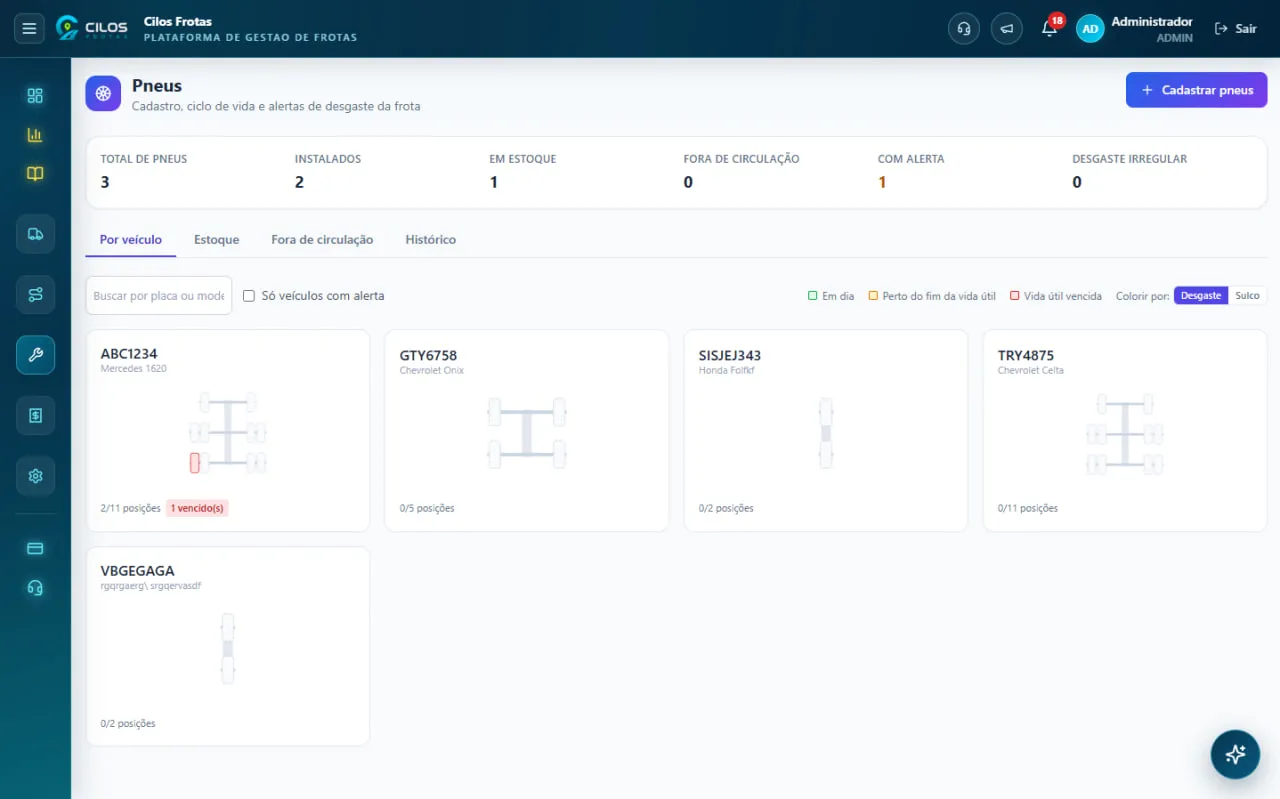Open the bar chart reports icon in the sidebar
Viewport: 1280px width, 799px height.
coord(35,135)
